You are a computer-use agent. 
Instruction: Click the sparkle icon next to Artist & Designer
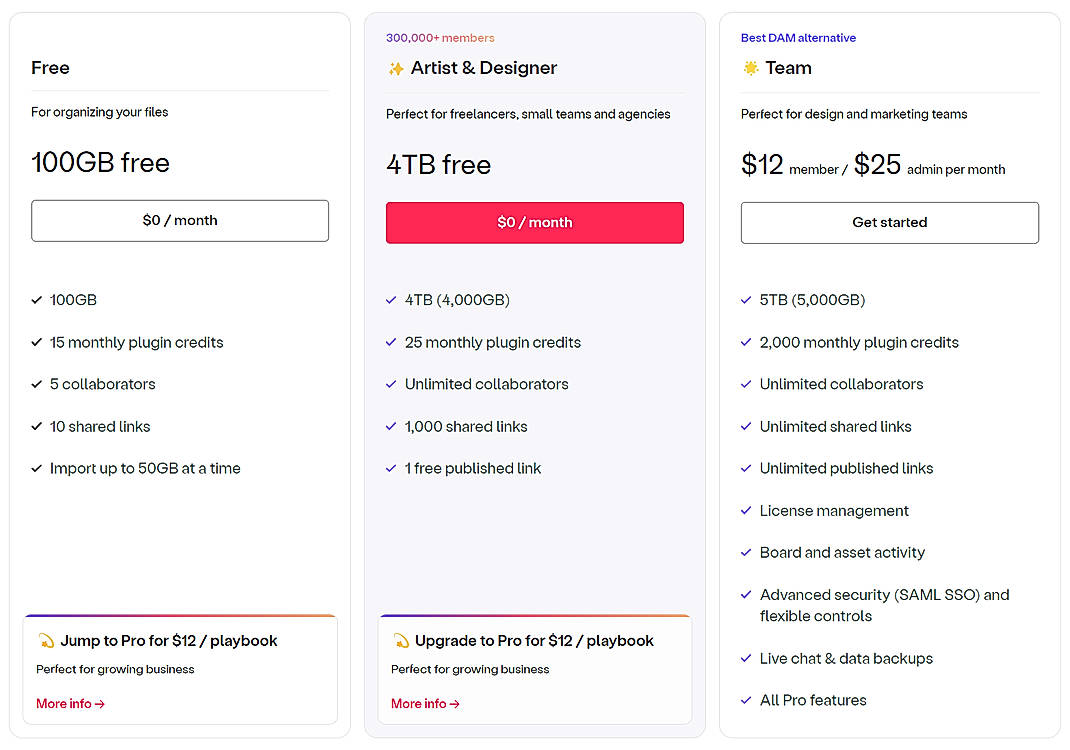[x=394, y=68]
